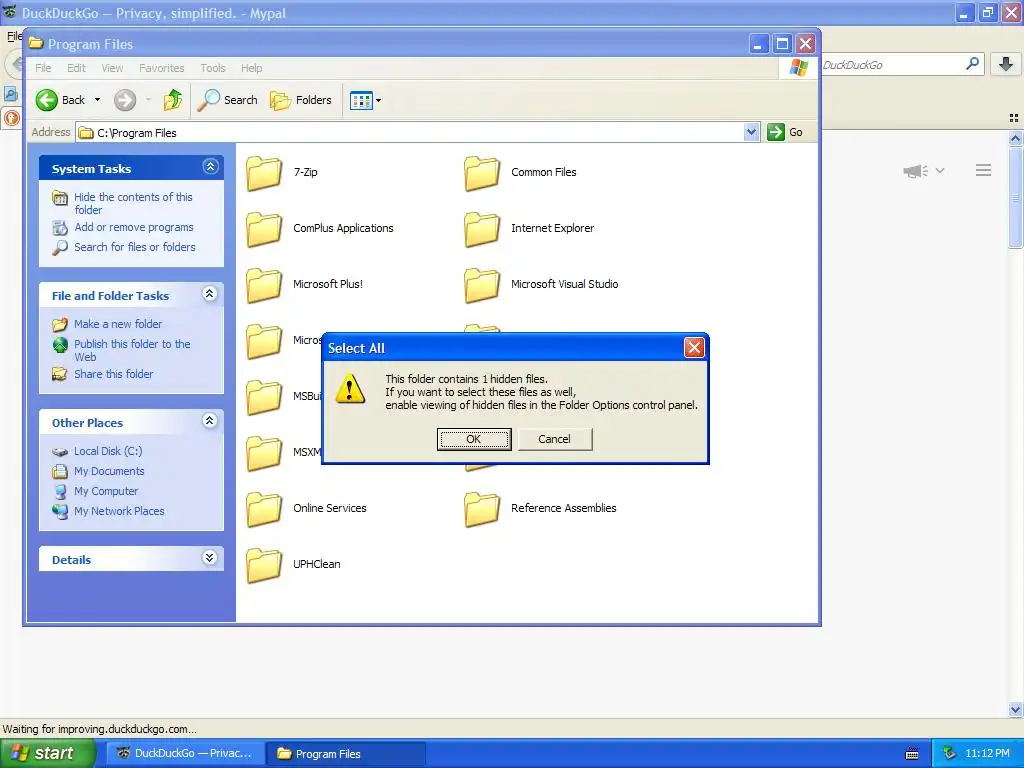Click the Mypal scrollbar down arrow
1024x768 pixels.
[x=1015, y=709]
